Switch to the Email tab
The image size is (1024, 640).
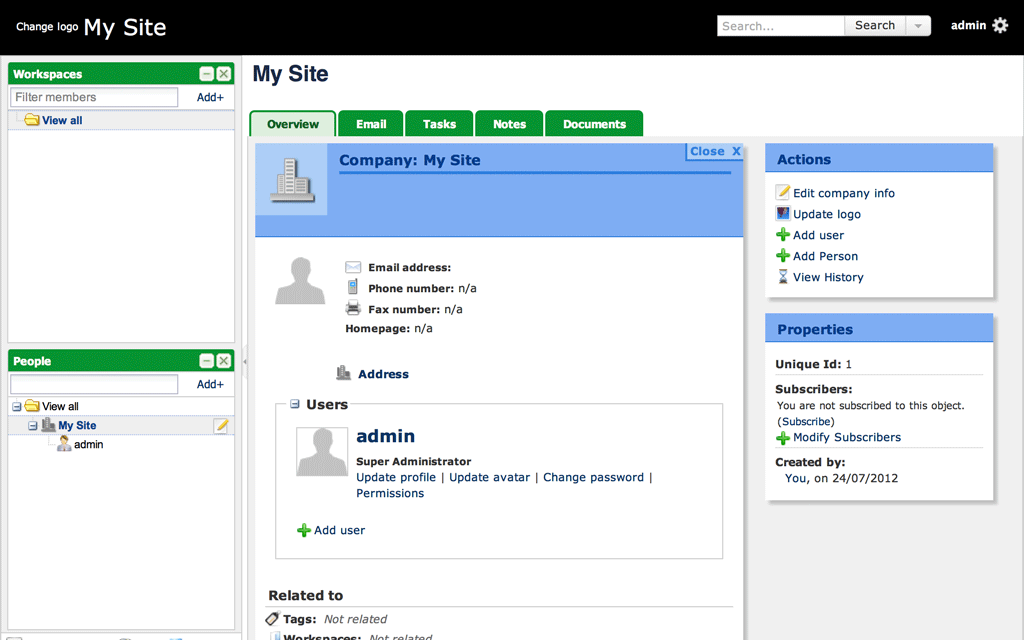[x=370, y=124]
